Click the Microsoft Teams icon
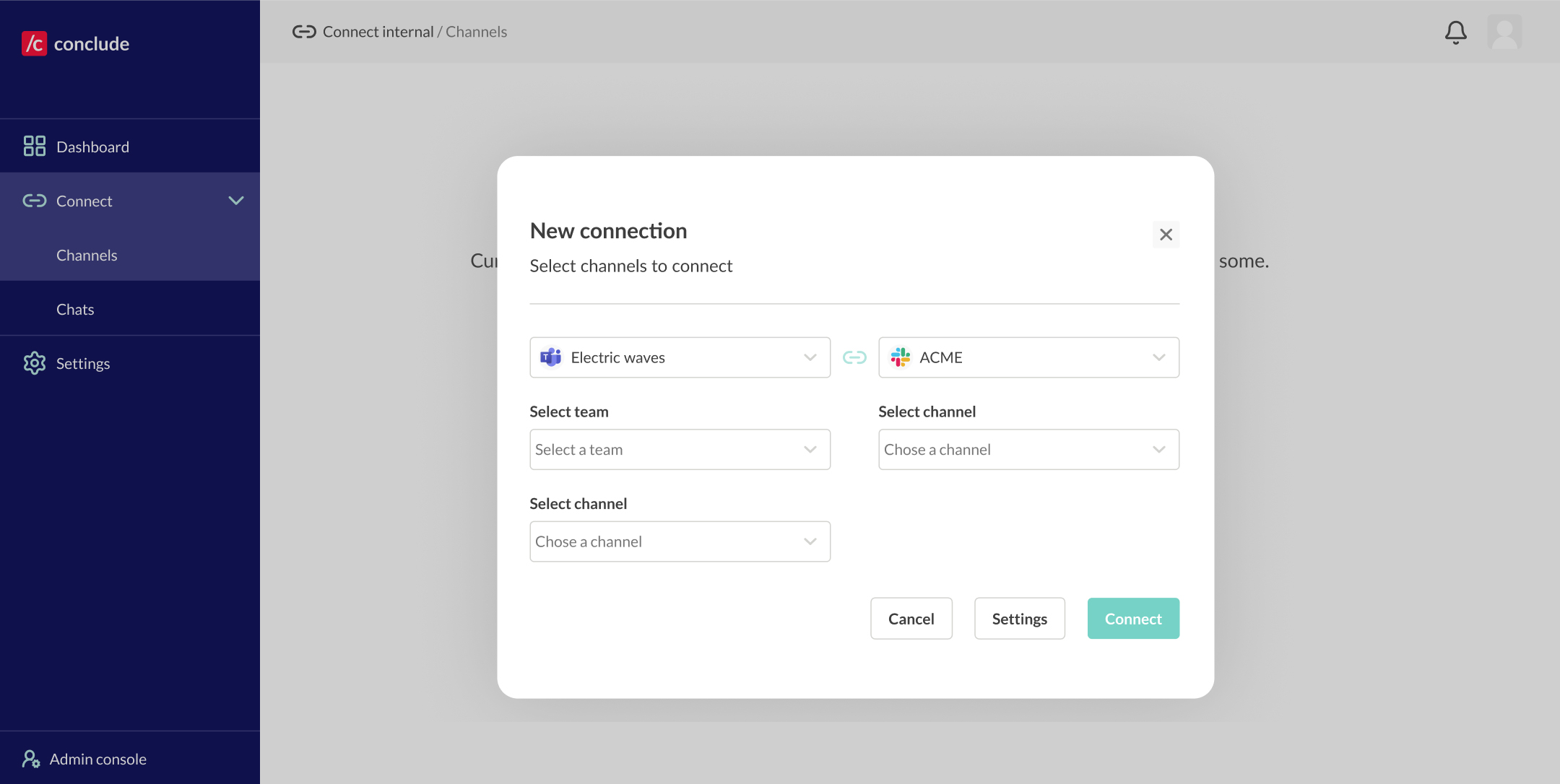This screenshot has height=784, width=1560. point(551,357)
